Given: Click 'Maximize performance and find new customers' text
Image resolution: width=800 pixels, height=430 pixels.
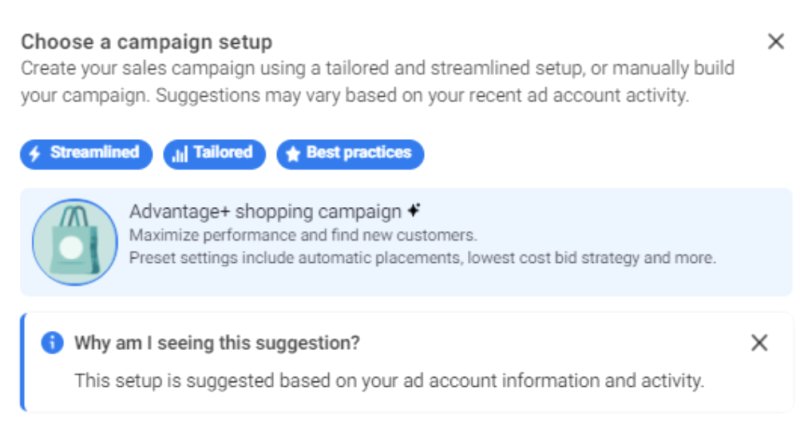Looking at the screenshot, I should pyautogui.click(x=303, y=236).
